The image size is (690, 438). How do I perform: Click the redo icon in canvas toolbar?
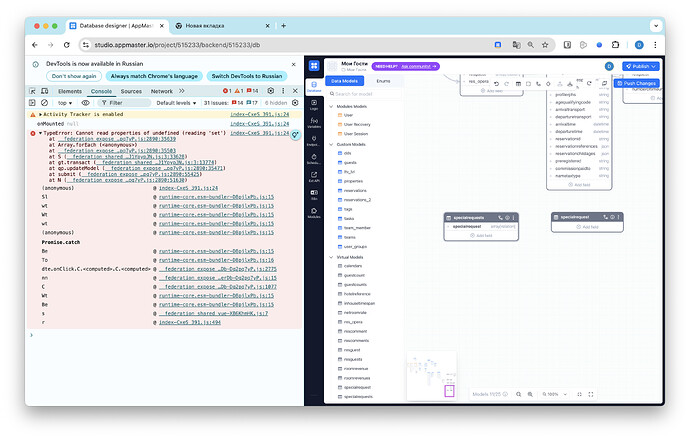[506, 84]
